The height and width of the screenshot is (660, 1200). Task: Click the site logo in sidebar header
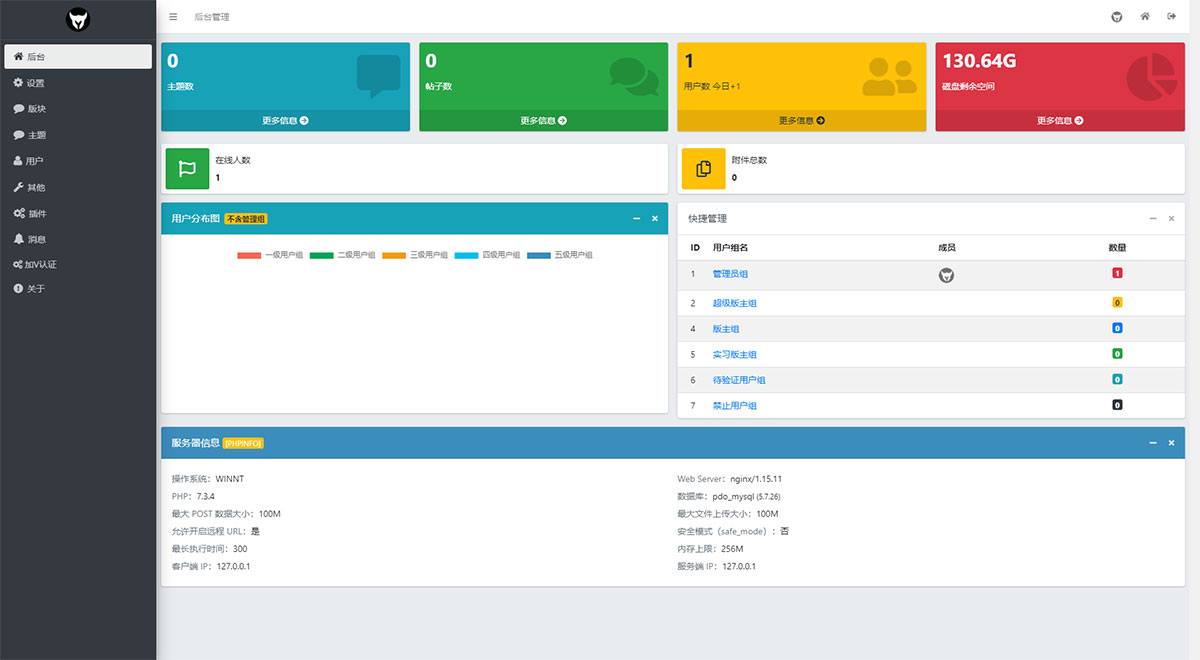[78, 19]
